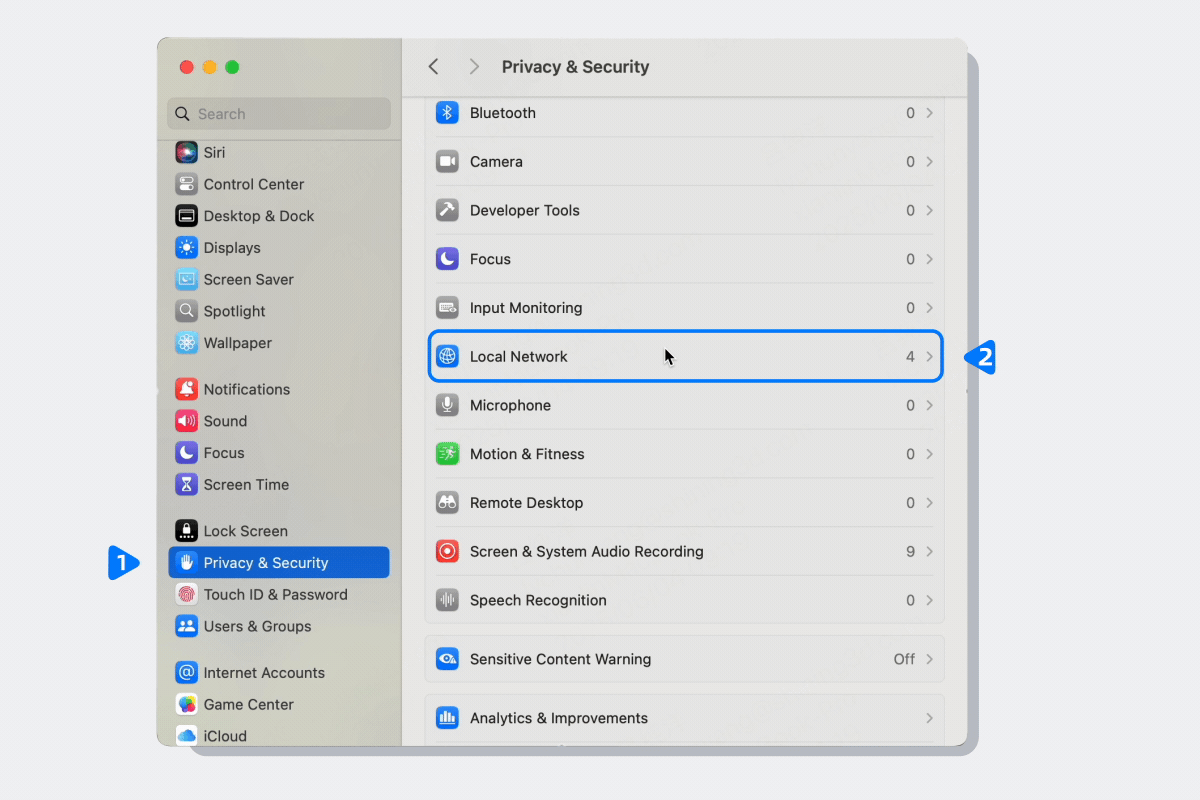Click the Game Center colorful icon
The image size is (1200, 800).
(186, 704)
